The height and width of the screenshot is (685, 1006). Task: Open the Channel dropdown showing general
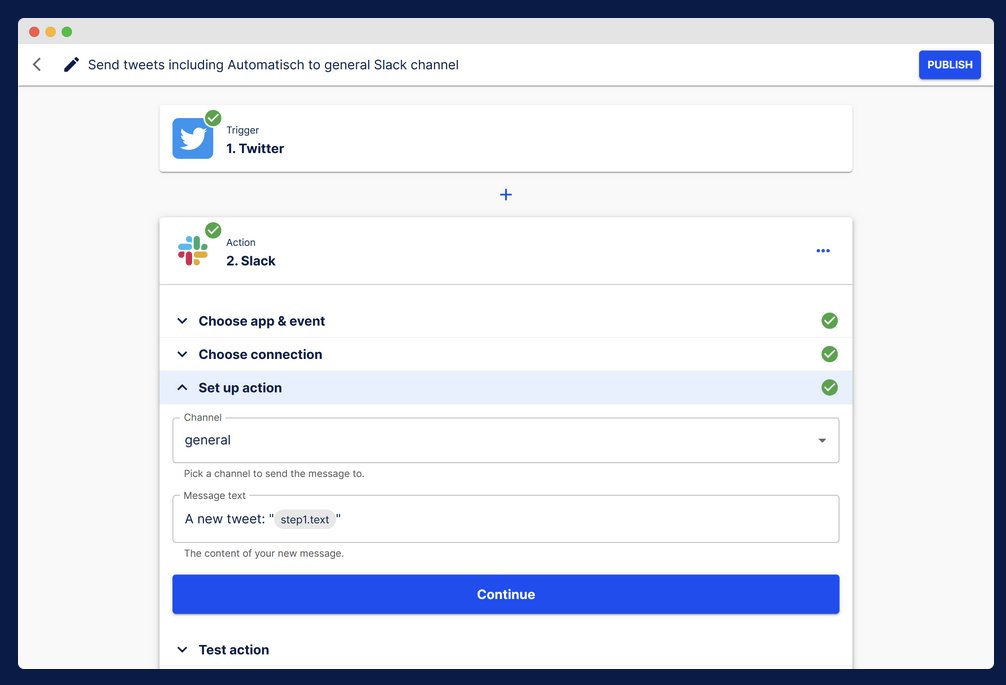[506, 440]
